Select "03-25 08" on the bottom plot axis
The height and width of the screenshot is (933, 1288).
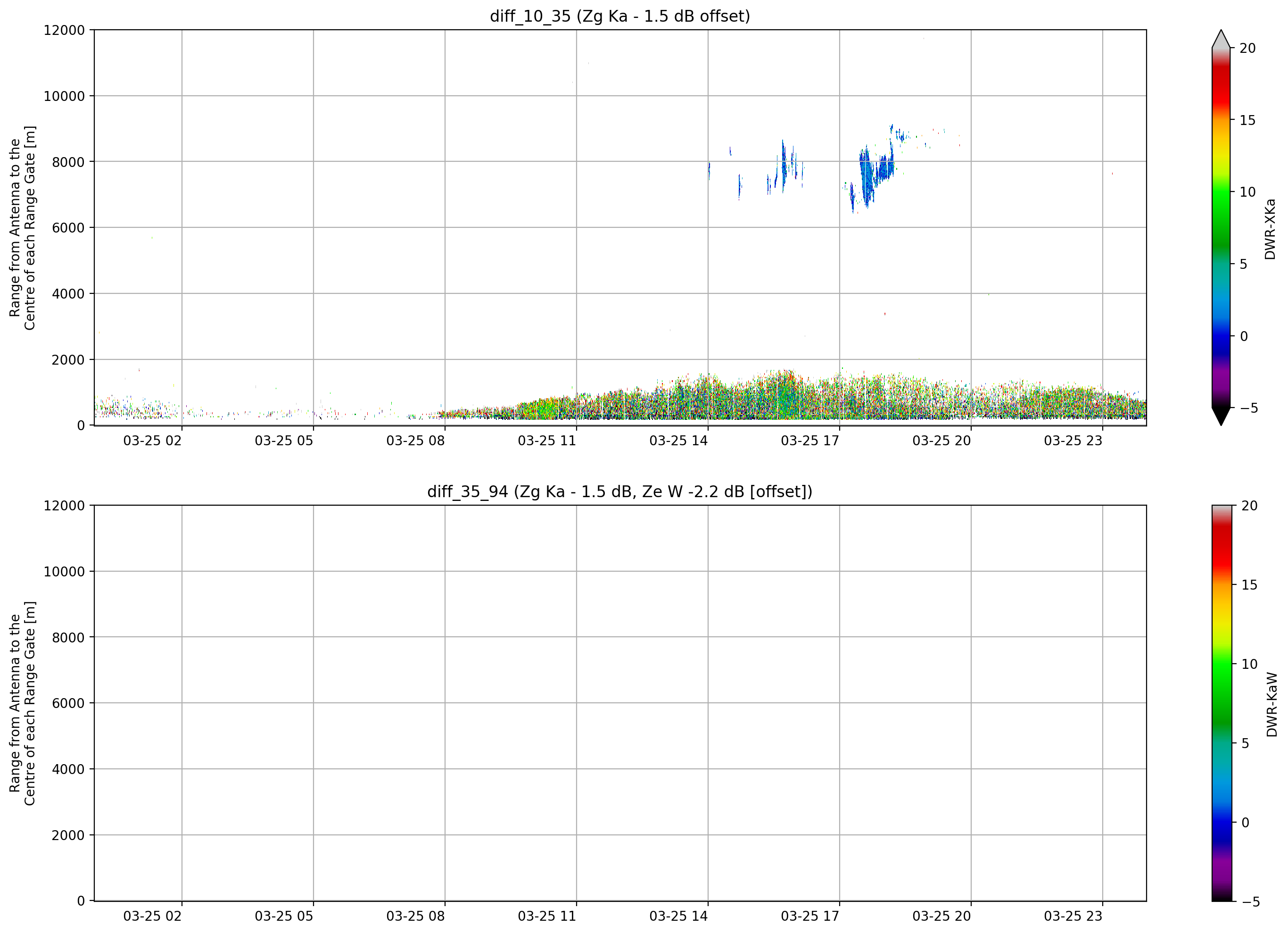[x=415, y=916]
